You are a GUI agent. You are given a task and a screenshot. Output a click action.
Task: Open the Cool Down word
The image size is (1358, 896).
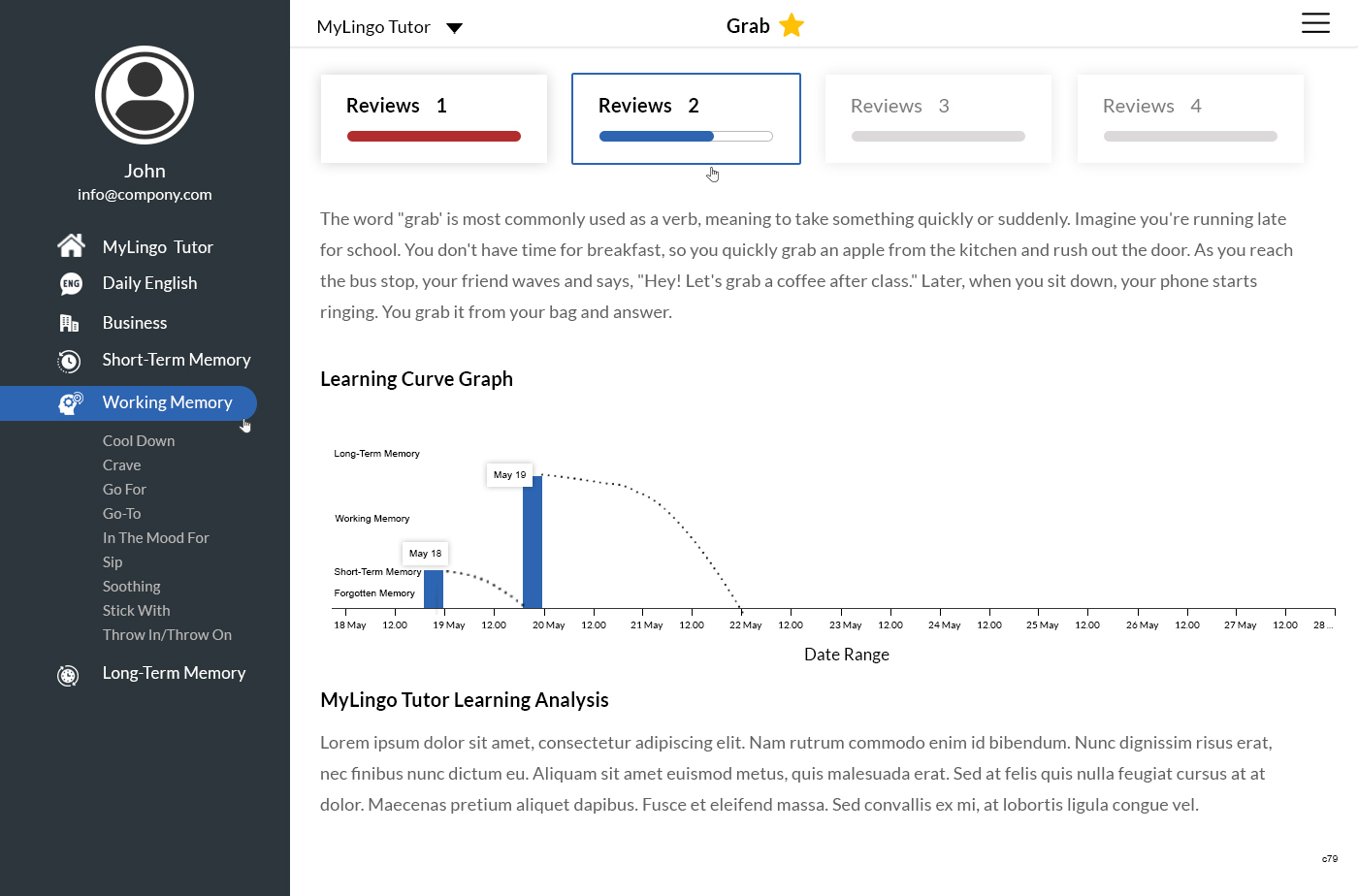tap(139, 441)
